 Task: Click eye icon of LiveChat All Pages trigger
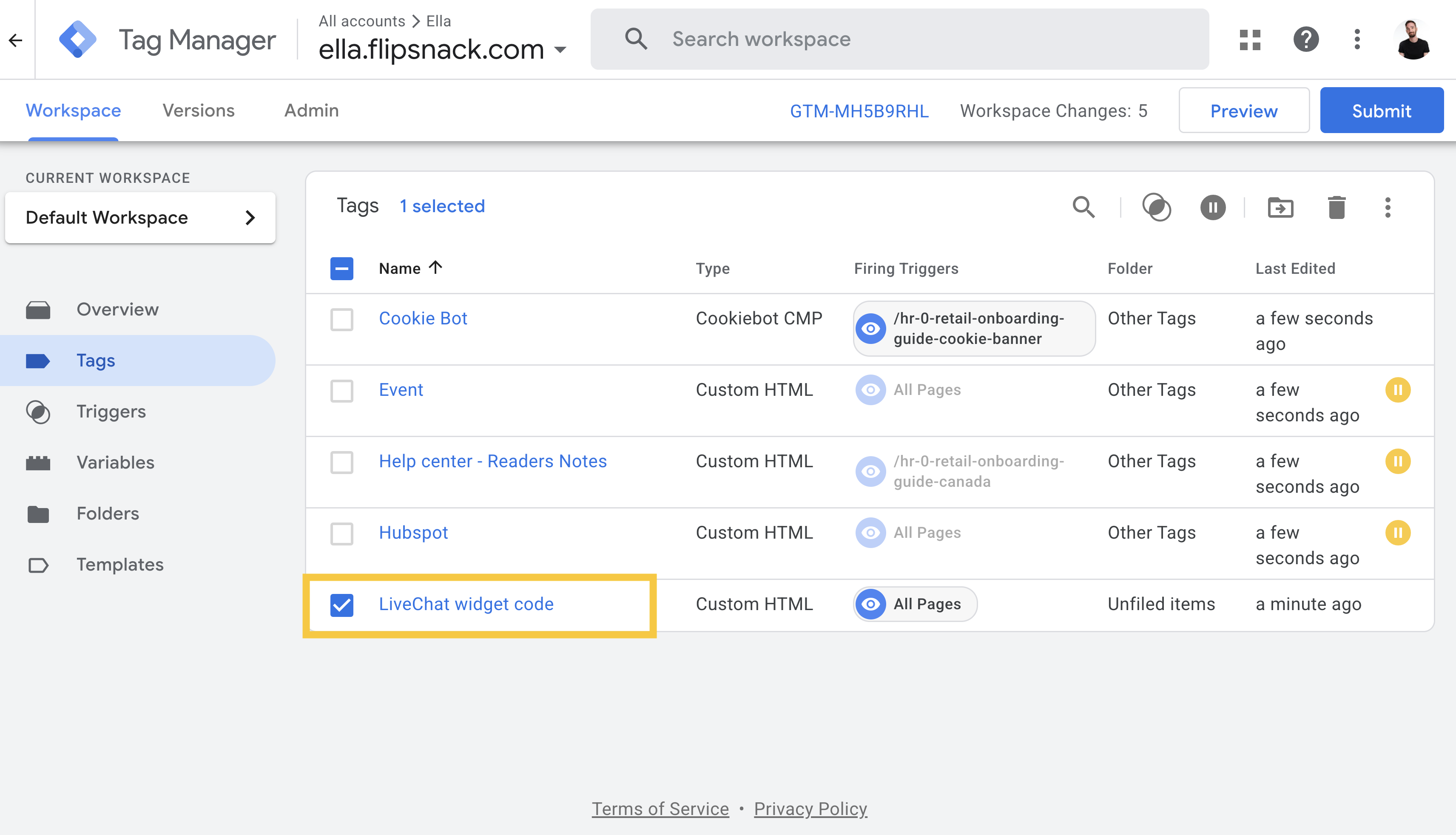click(870, 604)
